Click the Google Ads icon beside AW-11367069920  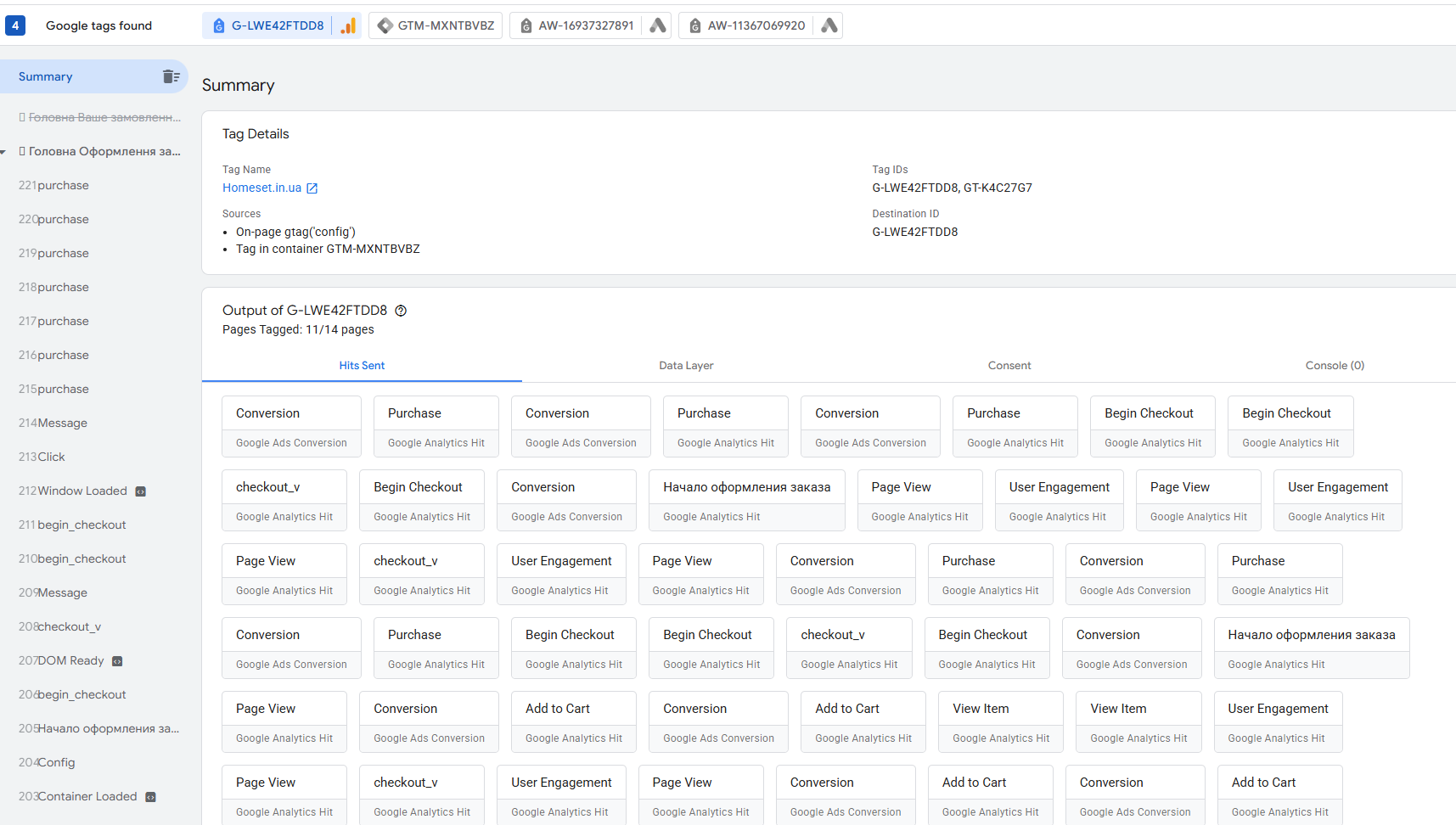pyautogui.click(x=829, y=25)
